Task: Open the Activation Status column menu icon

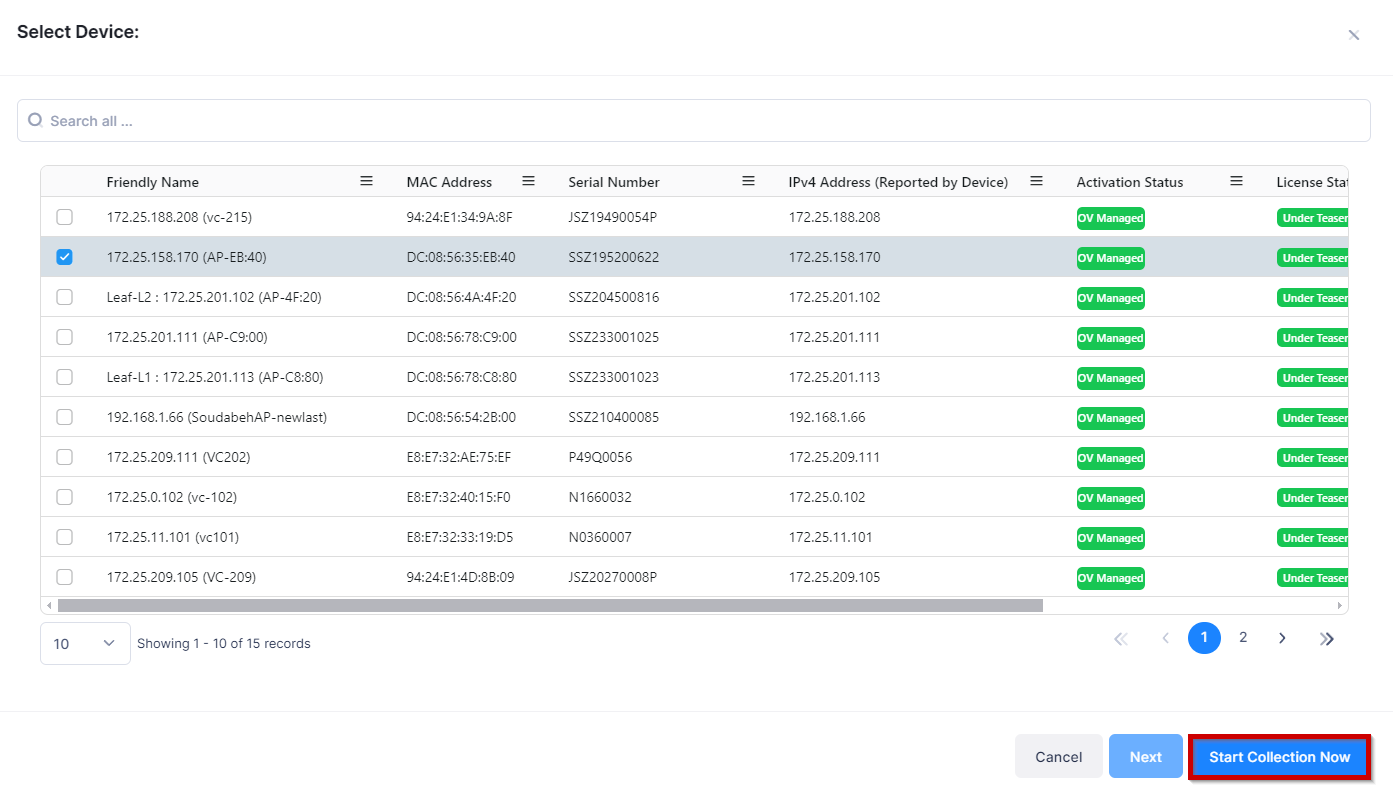Action: click(x=1236, y=181)
